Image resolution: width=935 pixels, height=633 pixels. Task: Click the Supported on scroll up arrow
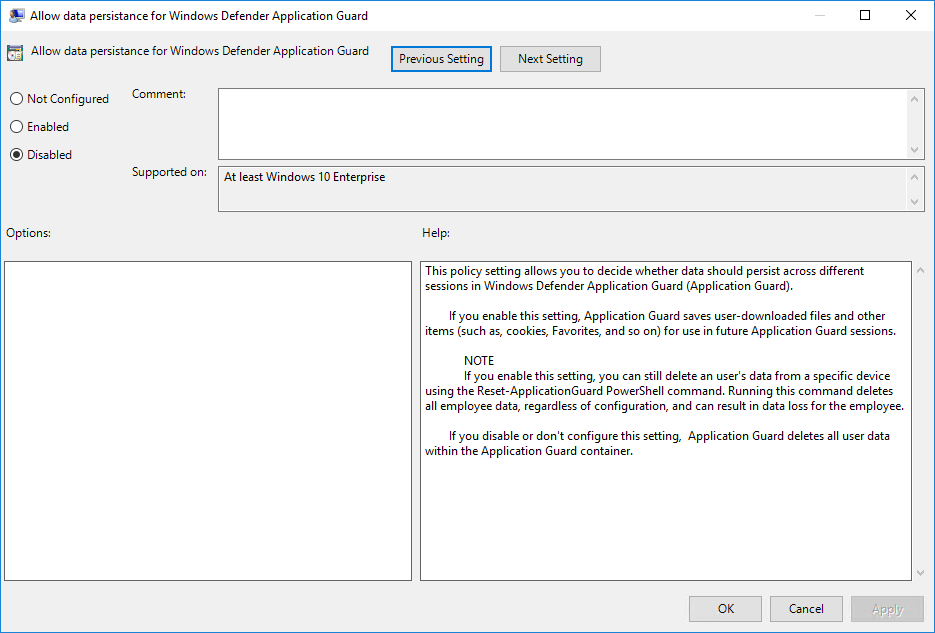pyautogui.click(x=915, y=177)
